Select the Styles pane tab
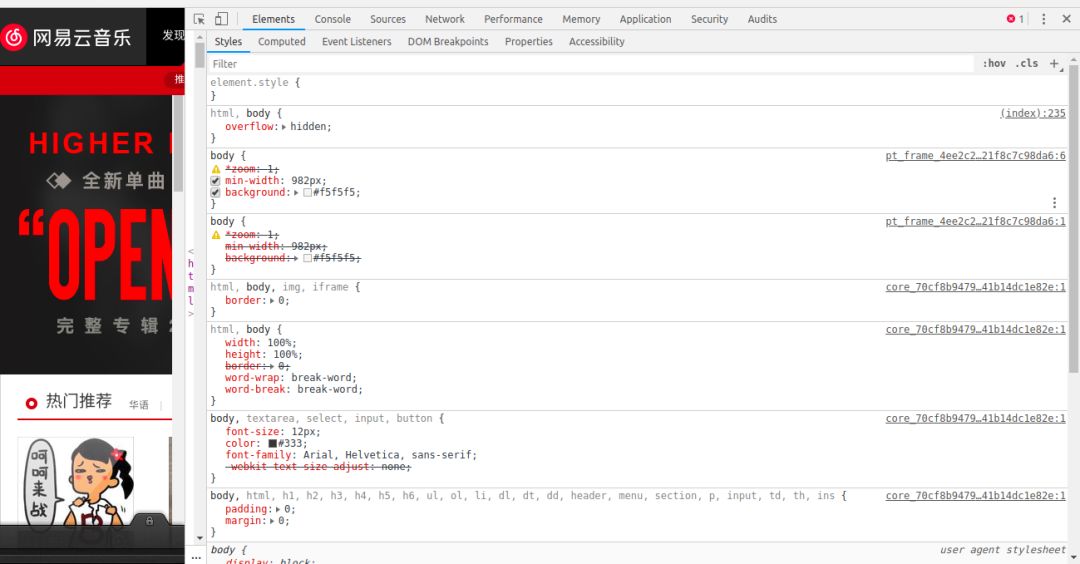The image size is (1080, 564). click(x=228, y=42)
